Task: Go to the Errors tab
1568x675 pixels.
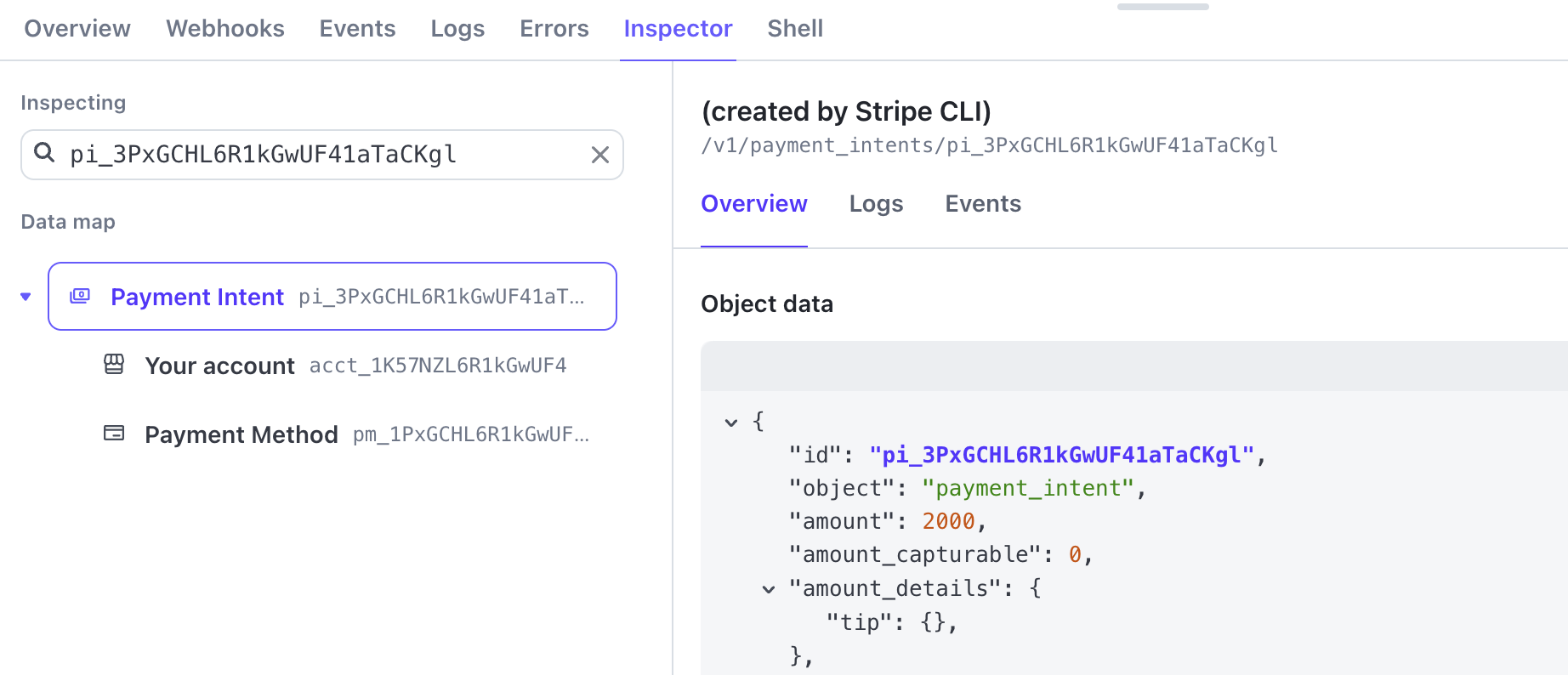Action: click(554, 29)
